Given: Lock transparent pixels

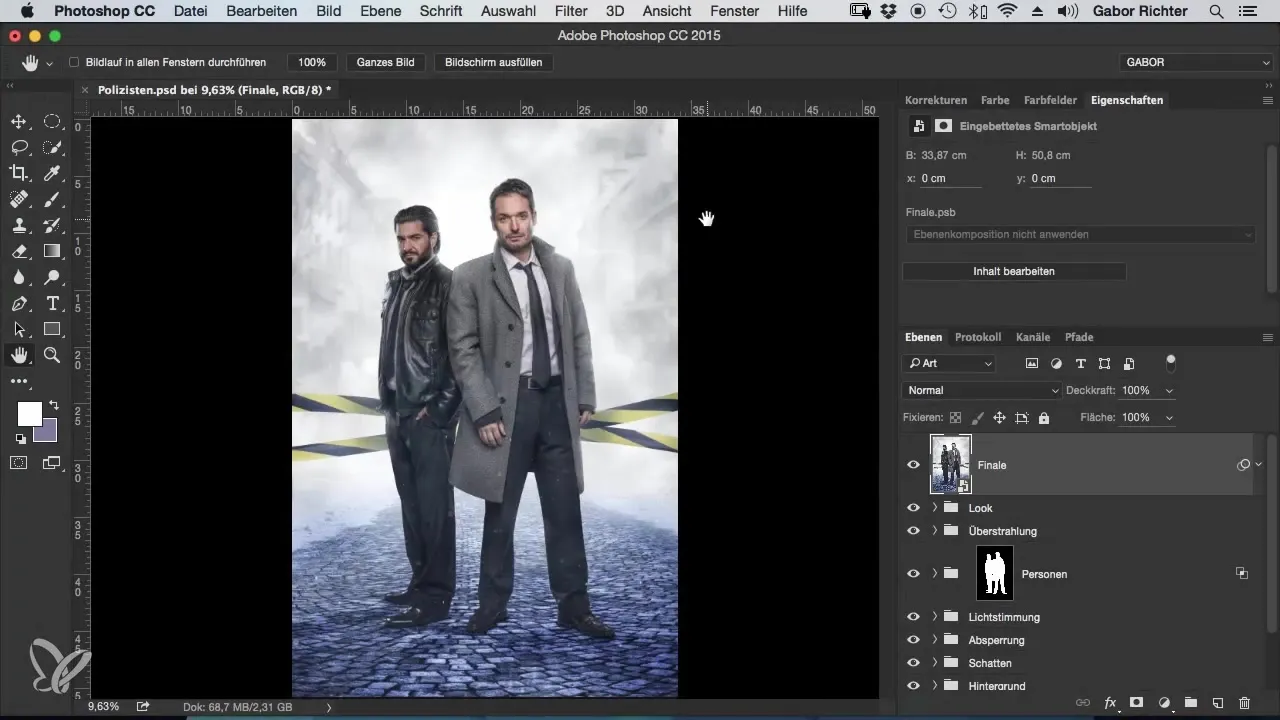Looking at the screenshot, I should (x=955, y=417).
